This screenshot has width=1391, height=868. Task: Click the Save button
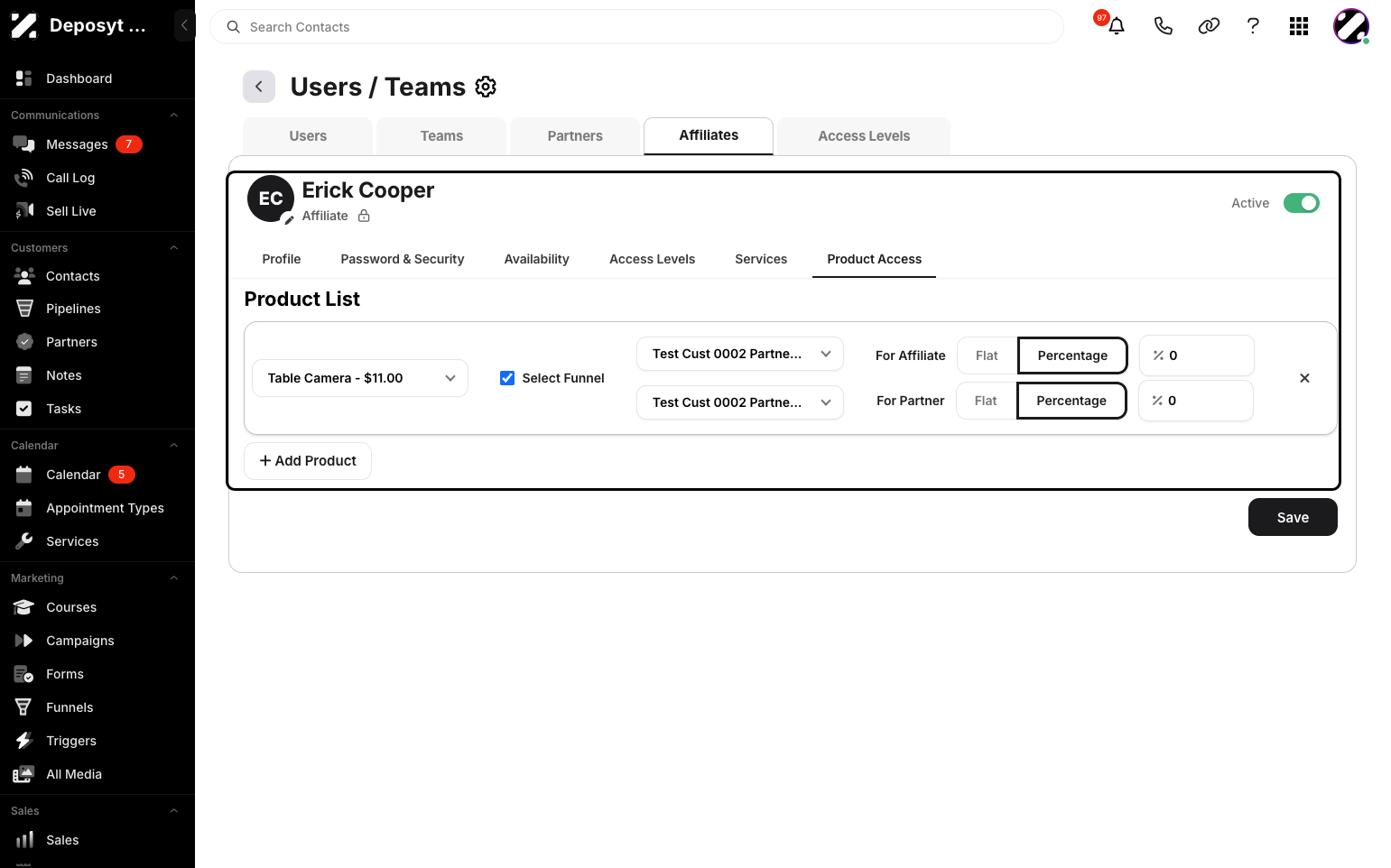(x=1293, y=517)
